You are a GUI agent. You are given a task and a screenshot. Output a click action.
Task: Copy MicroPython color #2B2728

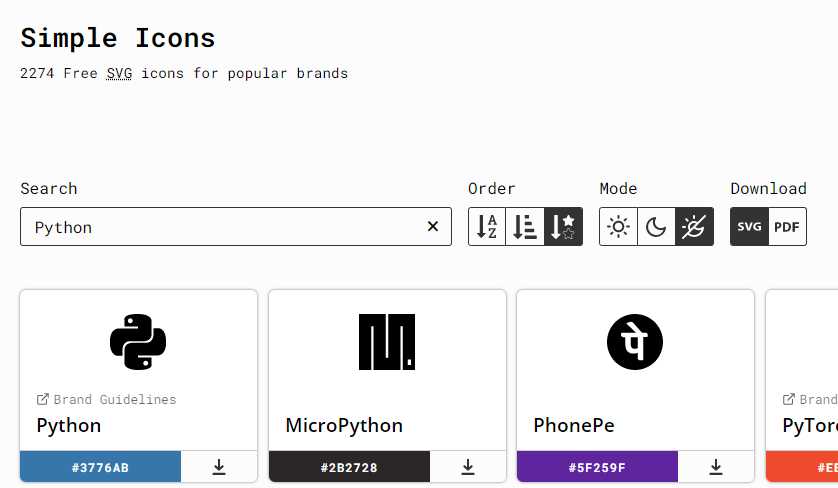[x=349, y=467]
